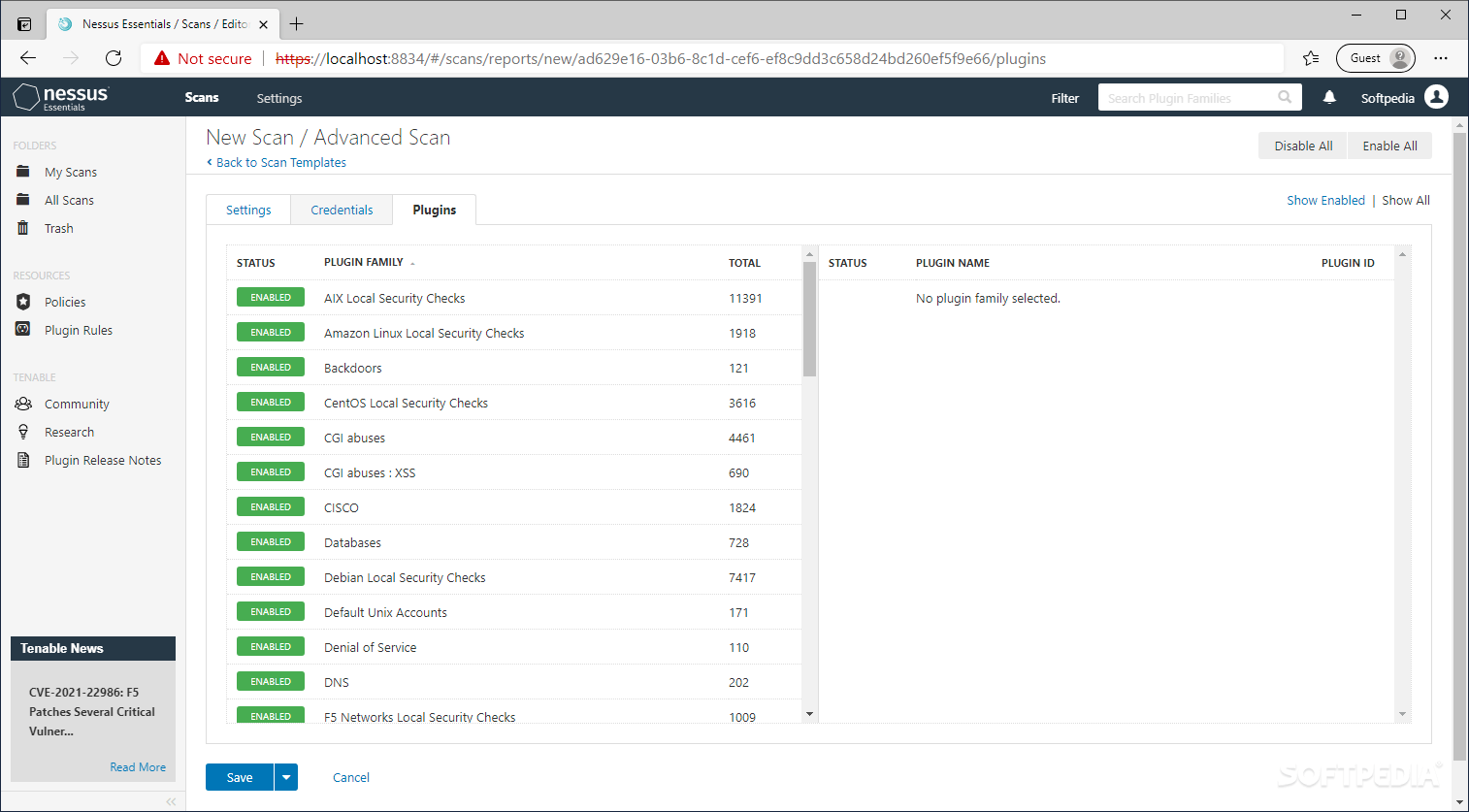Disable the Backdoors plugin family

point(270,367)
